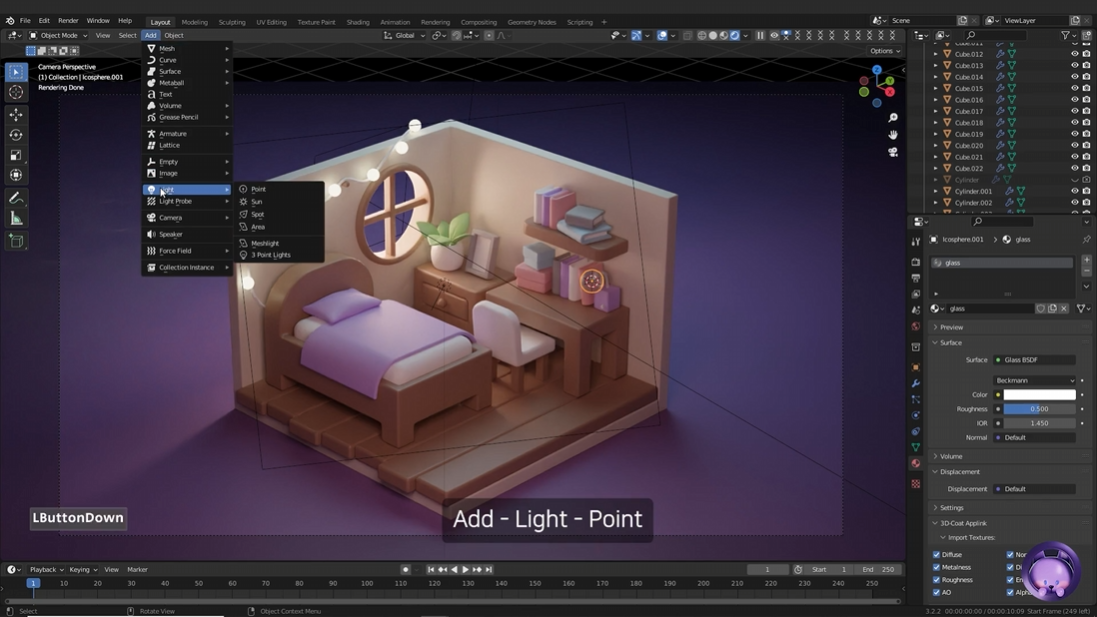1097x617 pixels.
Task: Unlink the glass material X icon
Action: [x=1063, y=308]
